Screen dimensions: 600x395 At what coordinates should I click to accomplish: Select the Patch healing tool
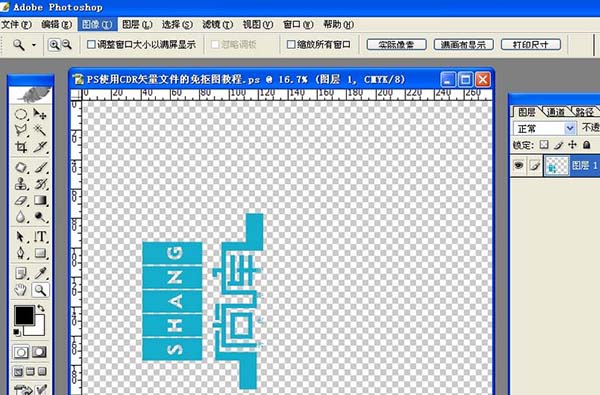[21, 167]
